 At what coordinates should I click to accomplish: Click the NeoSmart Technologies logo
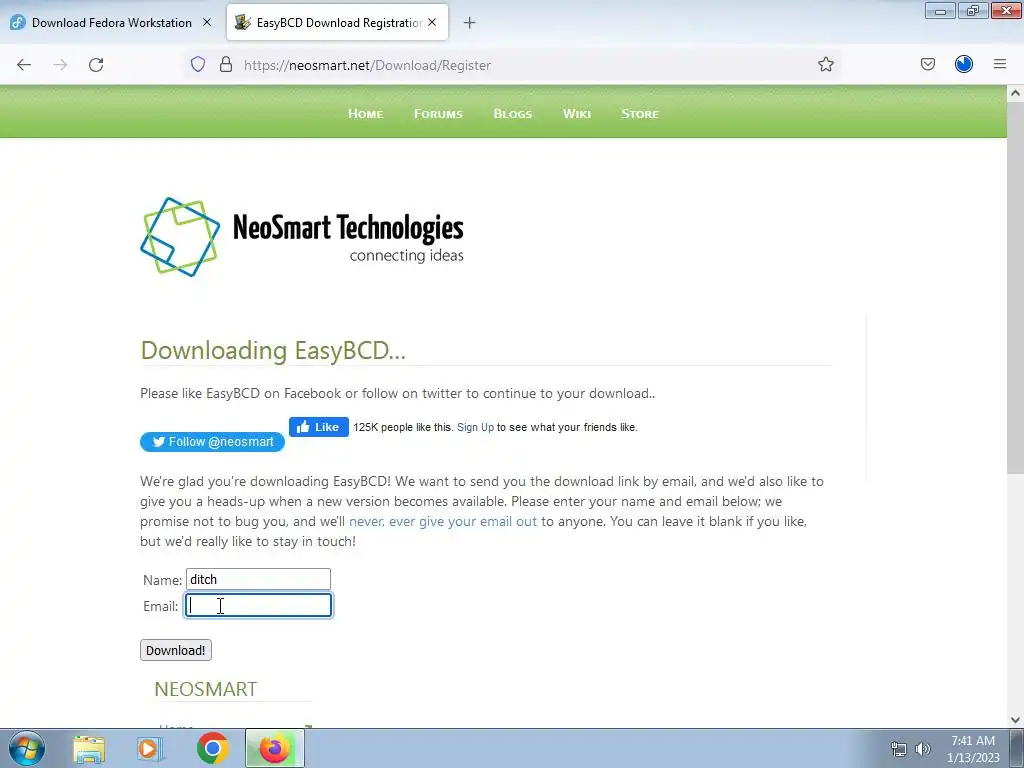[x=302, y=236]
